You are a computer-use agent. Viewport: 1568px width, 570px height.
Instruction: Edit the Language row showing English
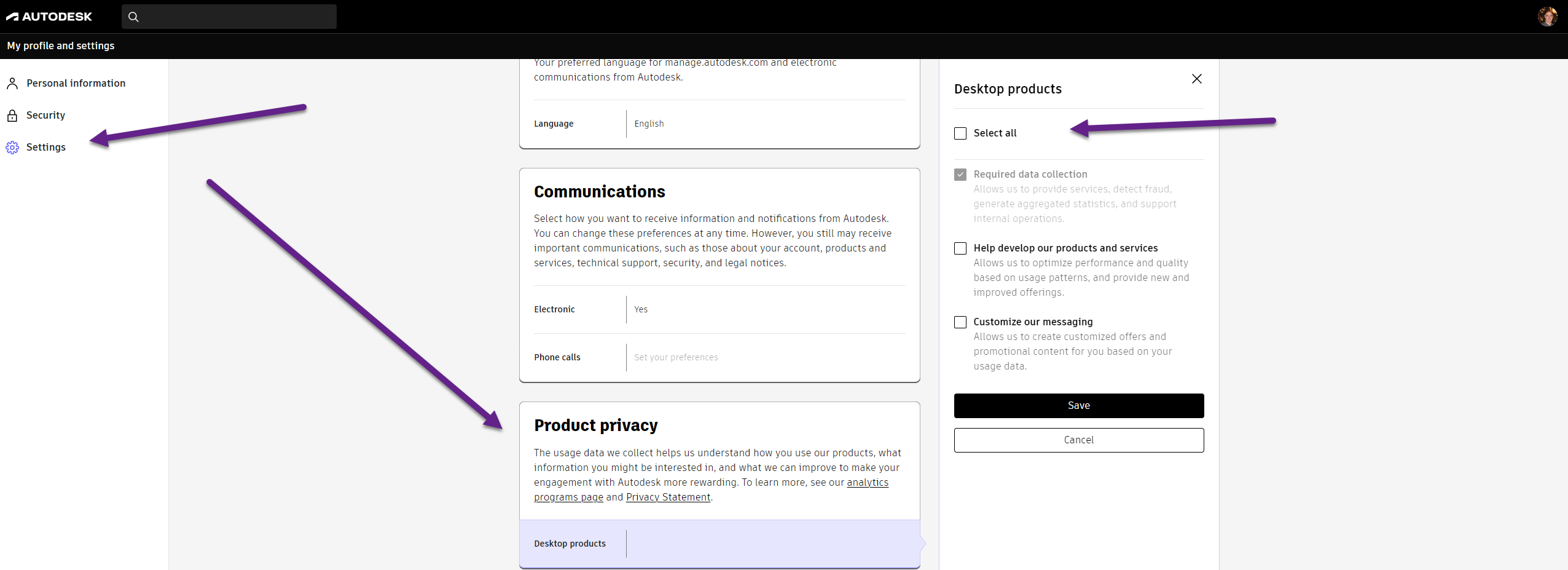click(719, 124)
